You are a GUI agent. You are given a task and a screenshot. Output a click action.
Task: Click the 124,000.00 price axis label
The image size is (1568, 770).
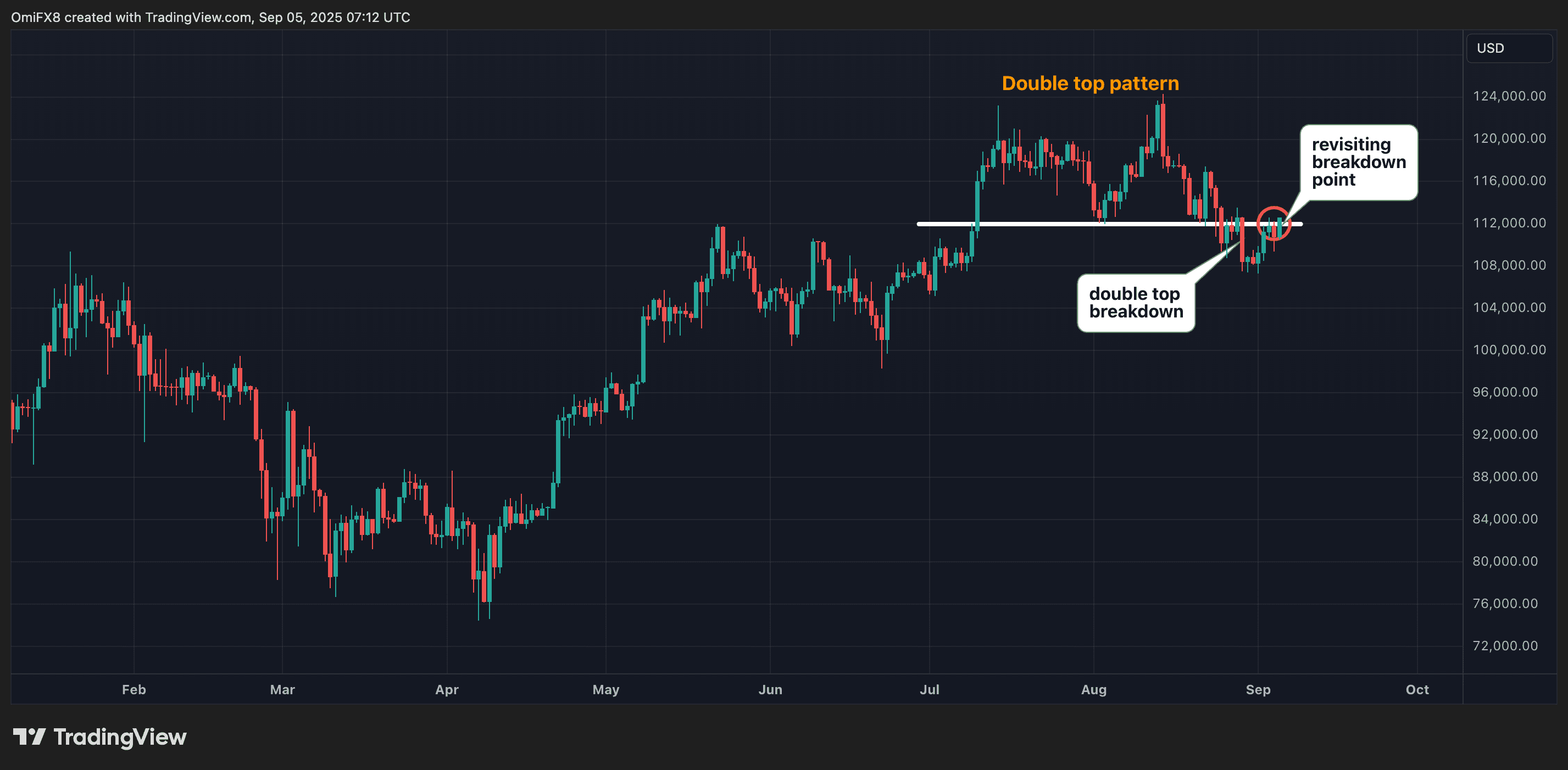1509,96
